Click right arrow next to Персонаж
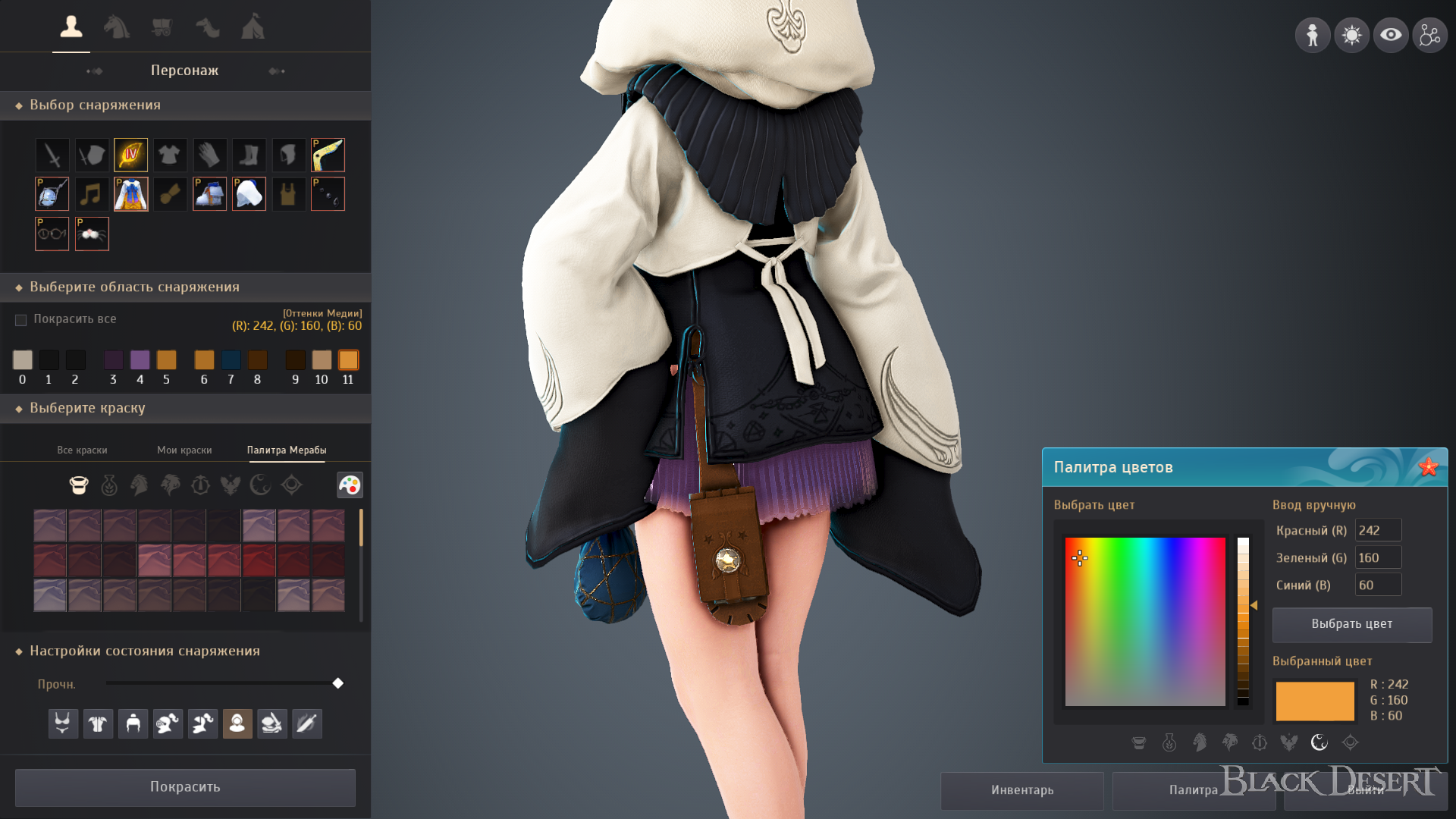Viewport: 1456px width, 819px height. pos(277,71)
